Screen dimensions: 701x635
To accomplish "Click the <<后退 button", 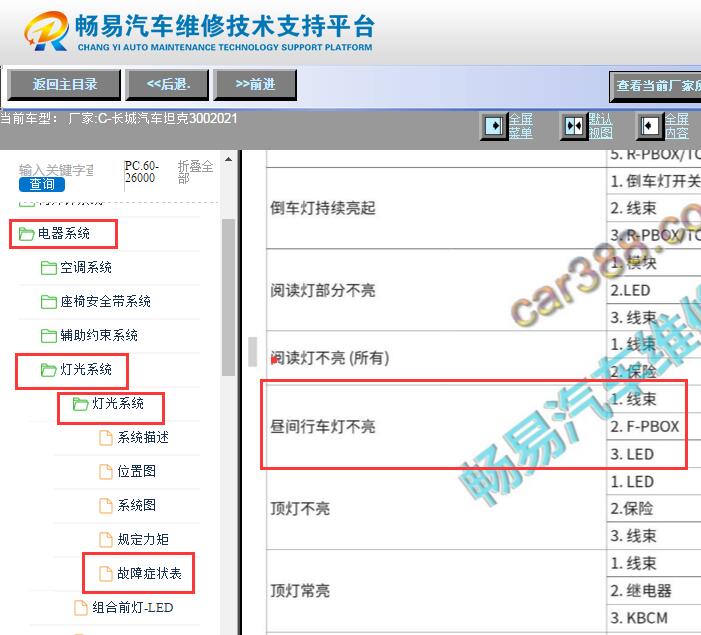I will (168, 84).
